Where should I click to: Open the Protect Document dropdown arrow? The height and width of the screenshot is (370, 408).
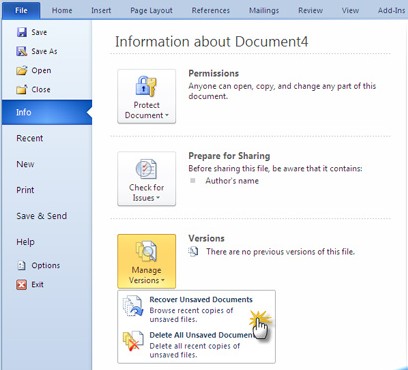click(167, 115)
